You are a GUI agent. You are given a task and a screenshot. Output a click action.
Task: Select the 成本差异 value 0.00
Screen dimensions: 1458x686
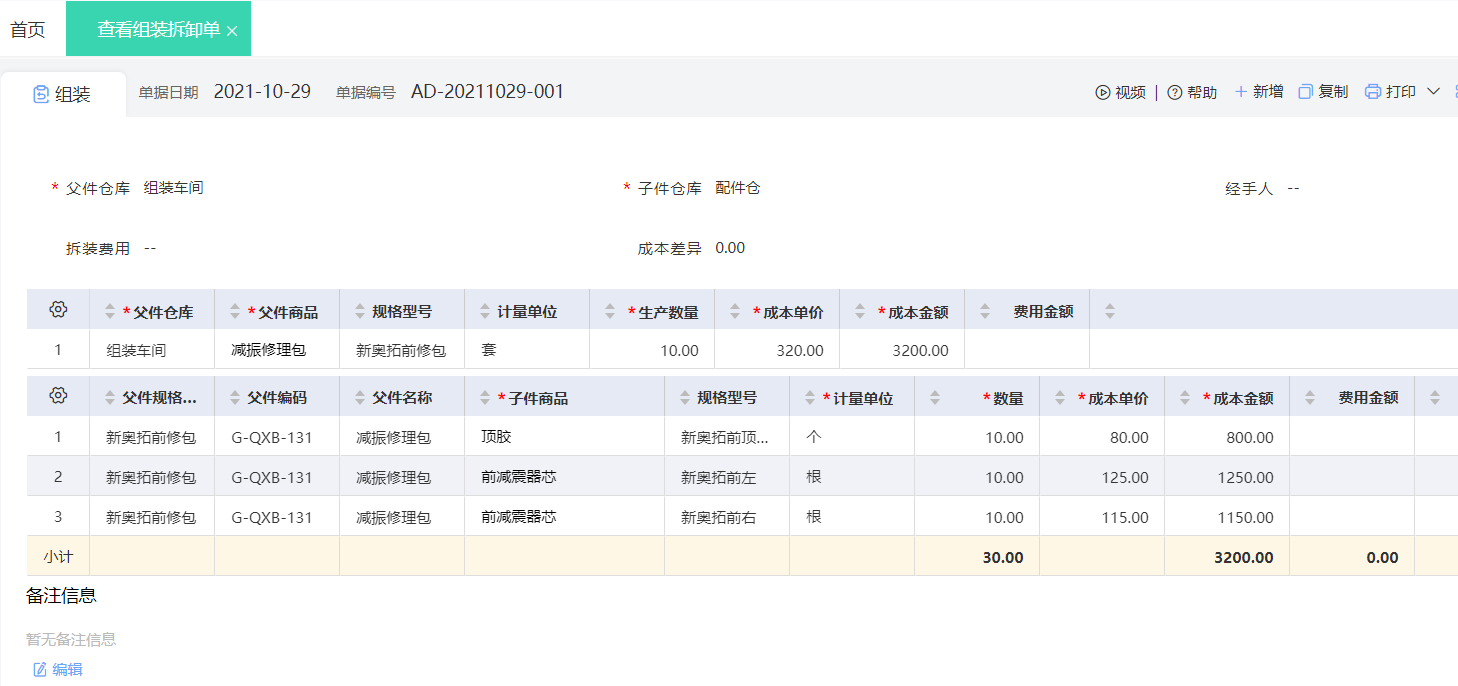[x=731, y=247]
